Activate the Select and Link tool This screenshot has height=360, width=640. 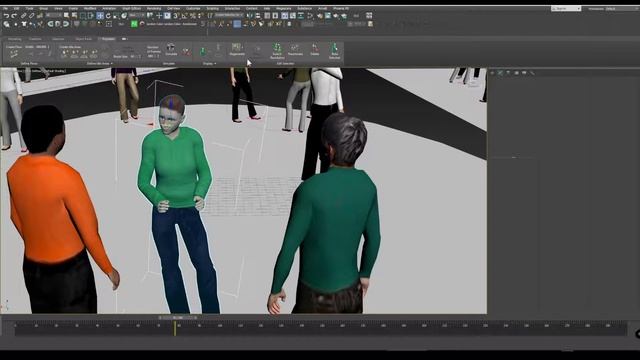coord(23,16)
